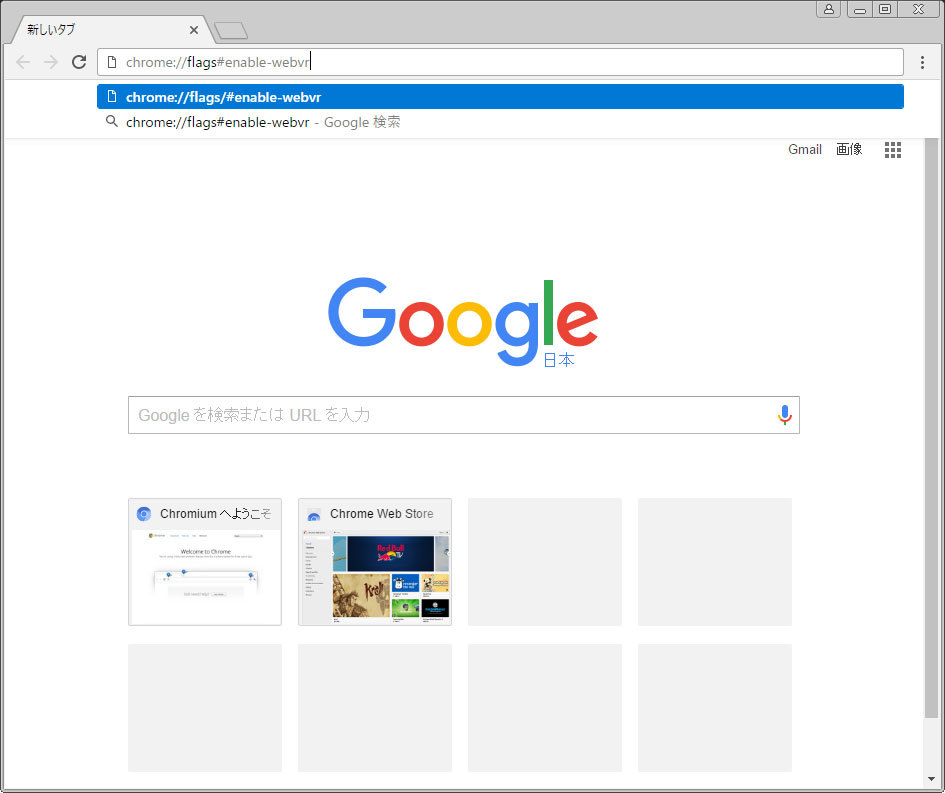Maximize the browser window
945x793 pixels.
pos(885,9)
